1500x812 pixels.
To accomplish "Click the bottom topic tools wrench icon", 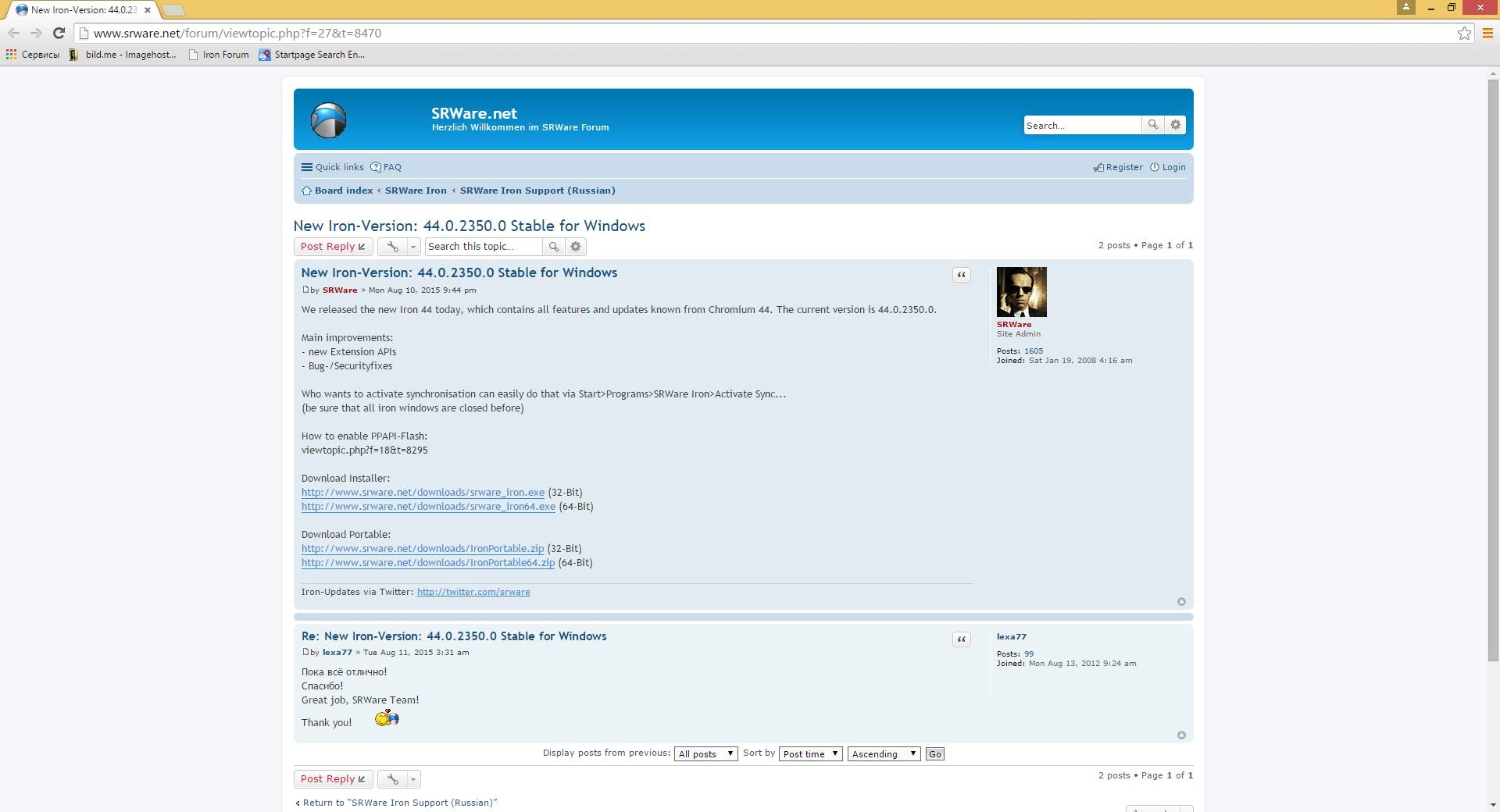I will 392,779.
